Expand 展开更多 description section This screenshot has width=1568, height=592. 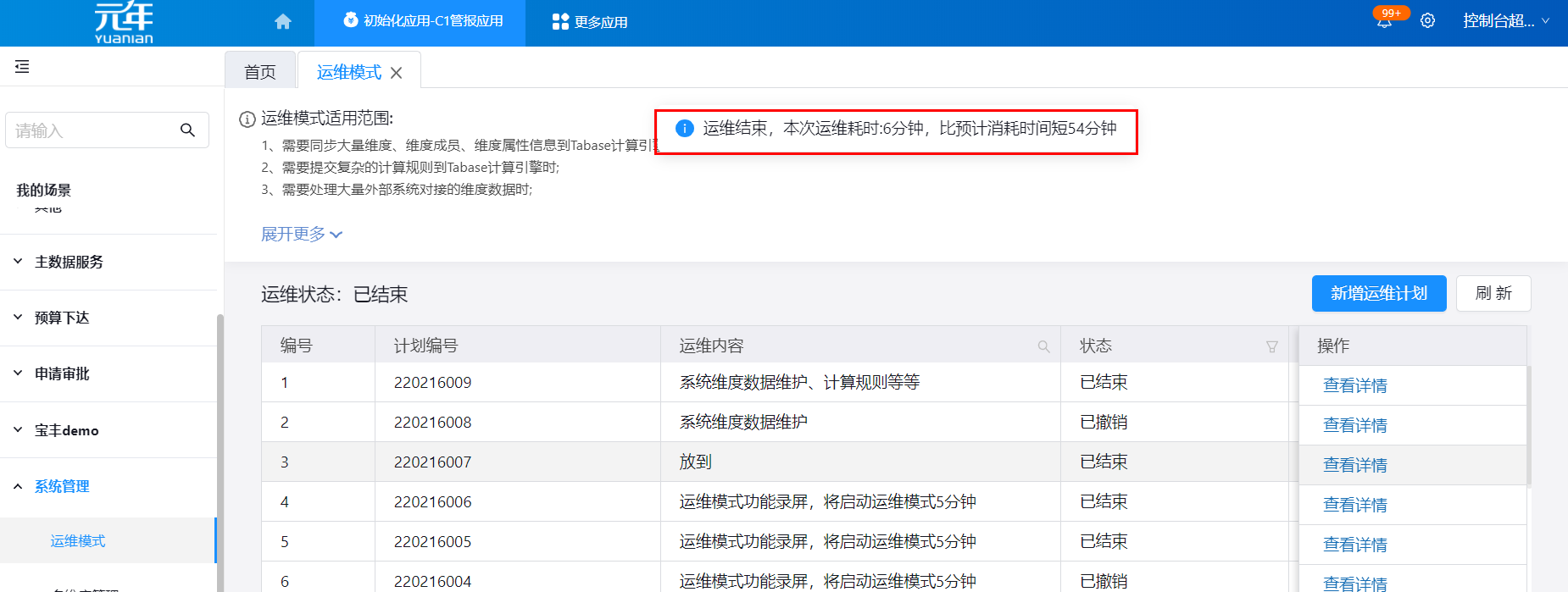click(301, 234)
